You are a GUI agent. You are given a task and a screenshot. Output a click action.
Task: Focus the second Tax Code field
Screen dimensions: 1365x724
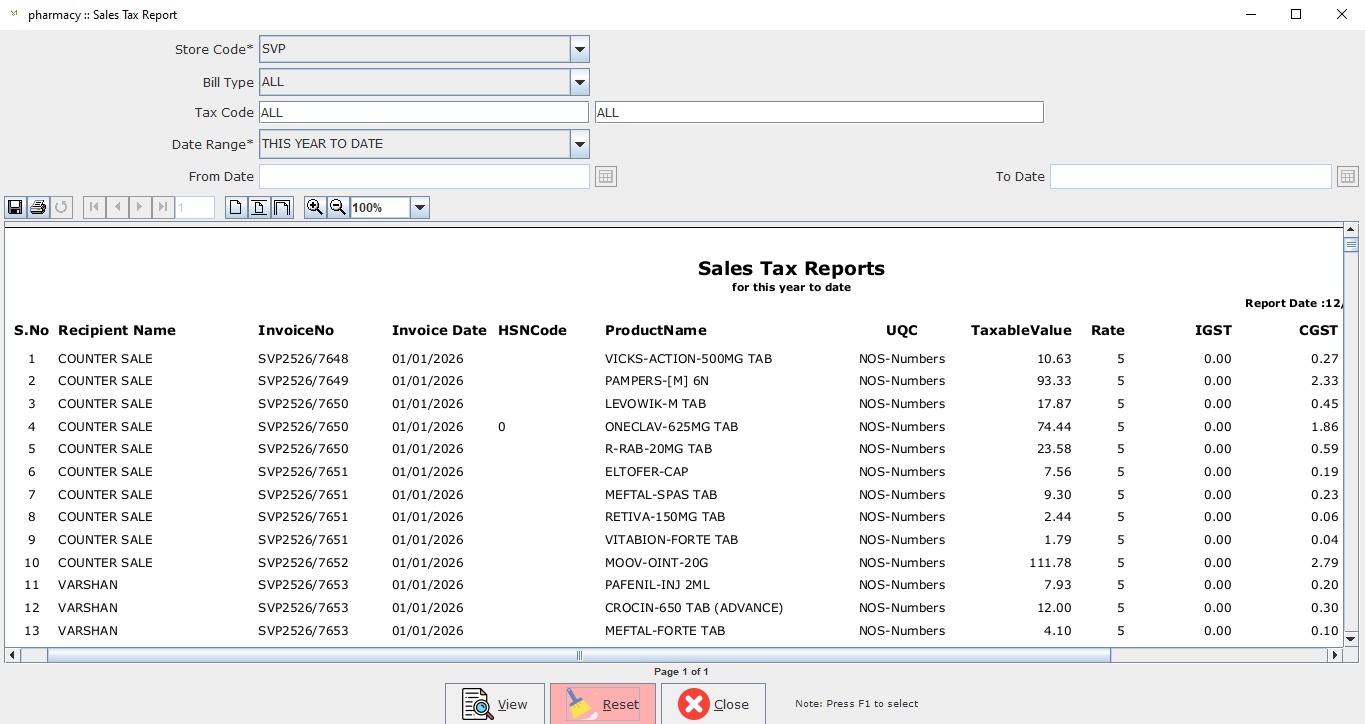[x=819, y=113]
